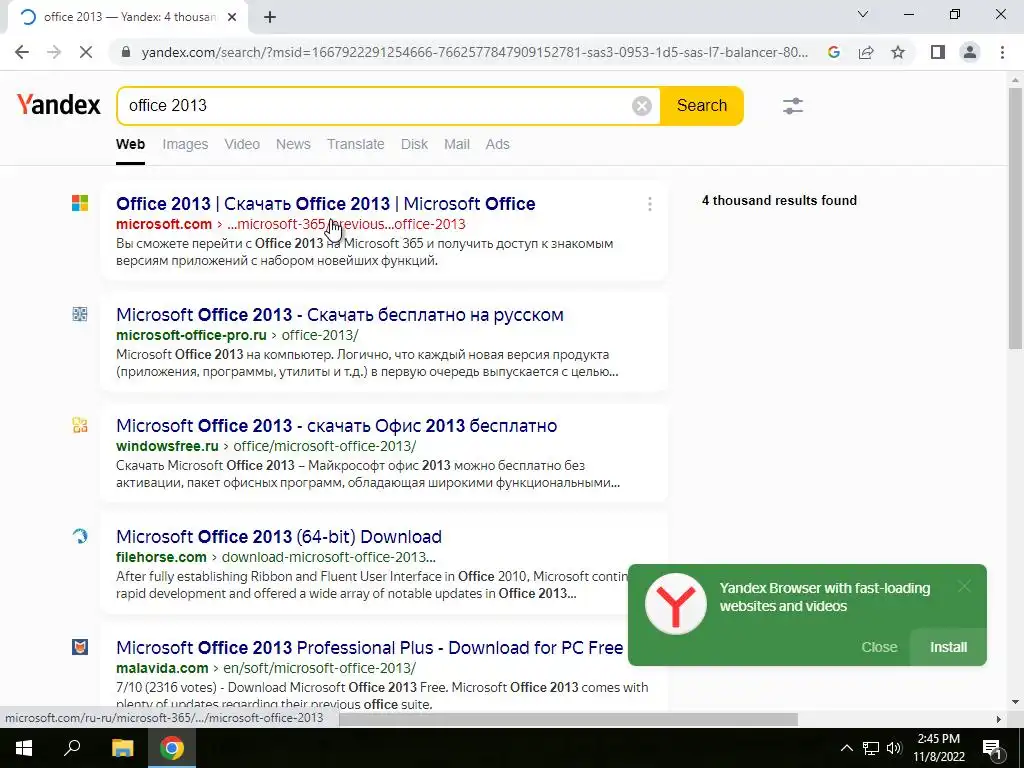Open the network tray icon
This screenshot has width=1024, height=768.
[x=871, y=748]
